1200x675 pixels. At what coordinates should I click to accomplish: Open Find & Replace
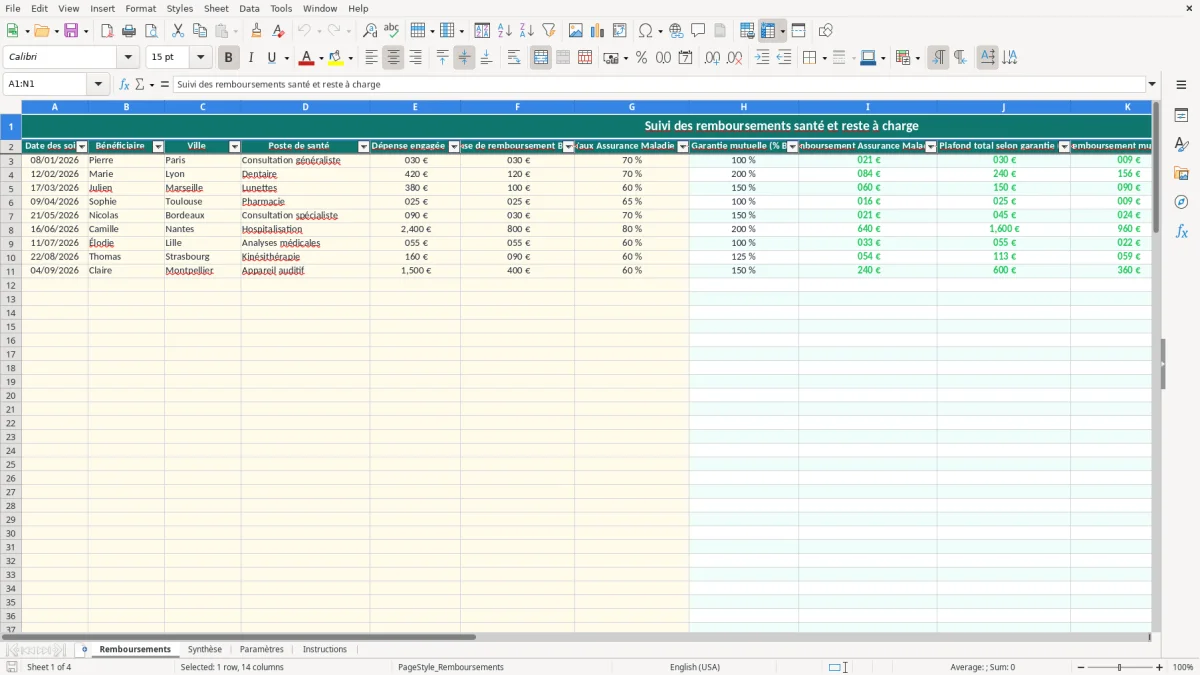pos(370,31)
